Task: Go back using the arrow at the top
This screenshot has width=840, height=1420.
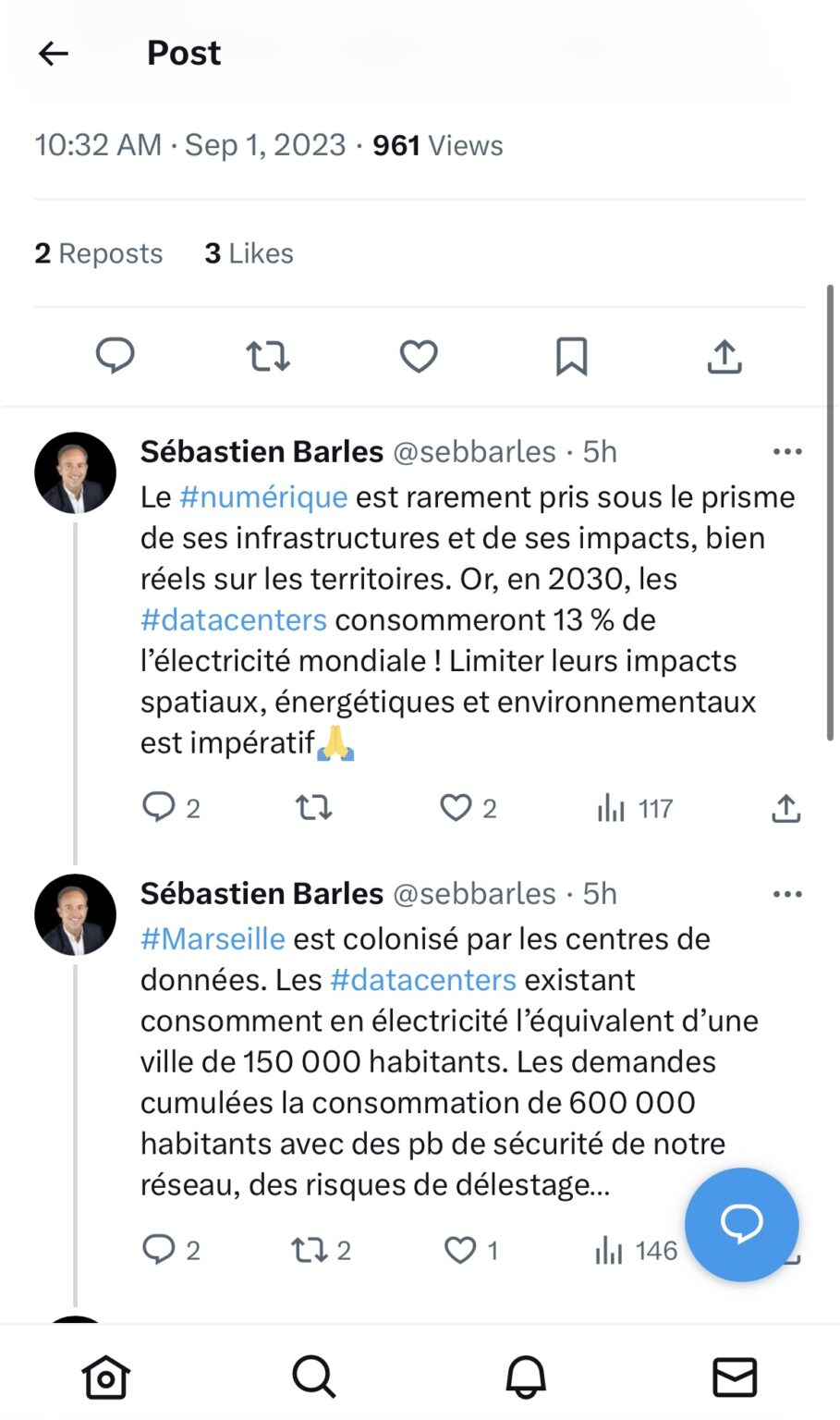Action: tap(53, 53)
